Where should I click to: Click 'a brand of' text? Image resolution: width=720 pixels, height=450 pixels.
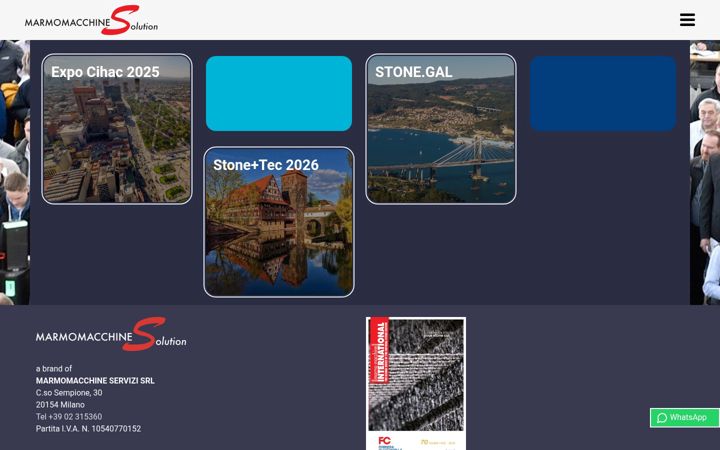click(x=54, y=368)
